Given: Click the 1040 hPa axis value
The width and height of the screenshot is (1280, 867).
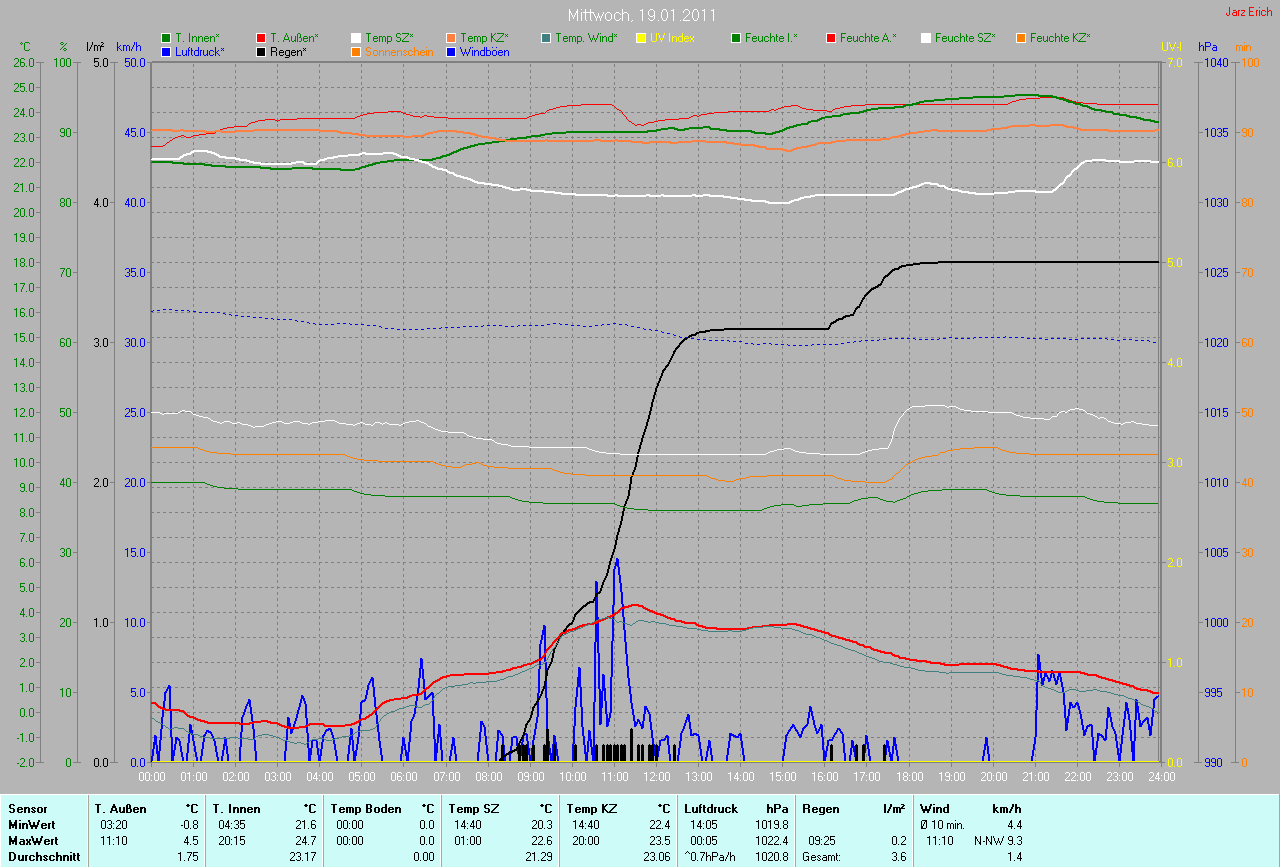Looking at the screenshot, I should [1216, 62].
